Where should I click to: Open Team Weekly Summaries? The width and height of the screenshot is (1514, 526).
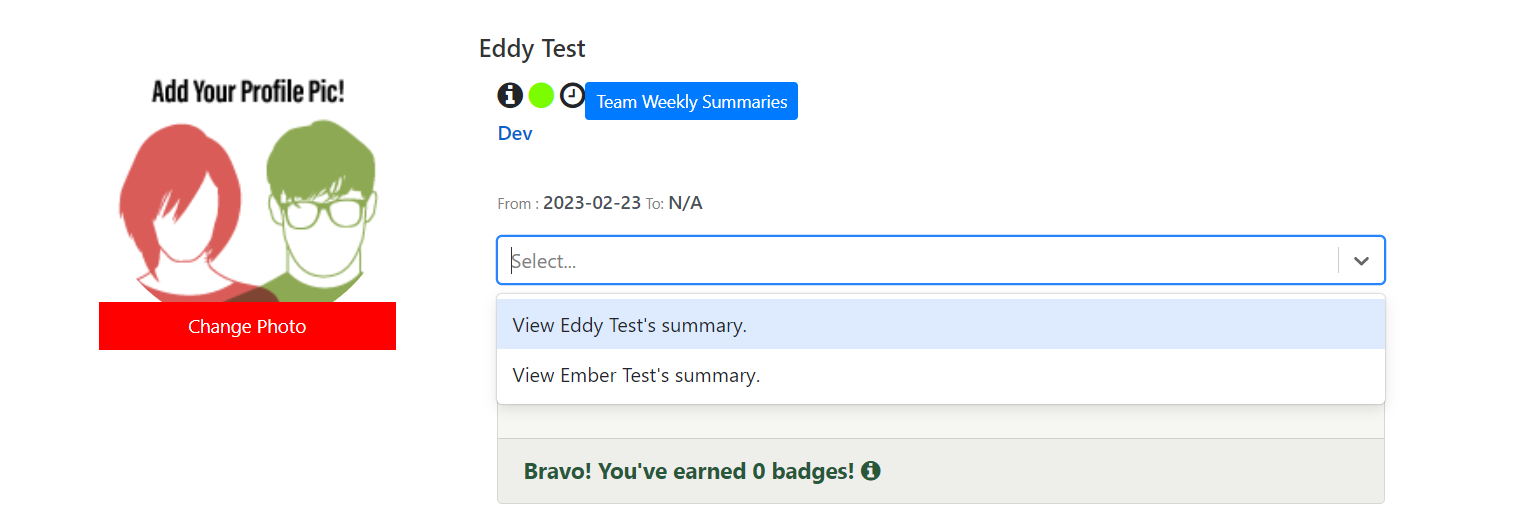[x=691, y=101]
